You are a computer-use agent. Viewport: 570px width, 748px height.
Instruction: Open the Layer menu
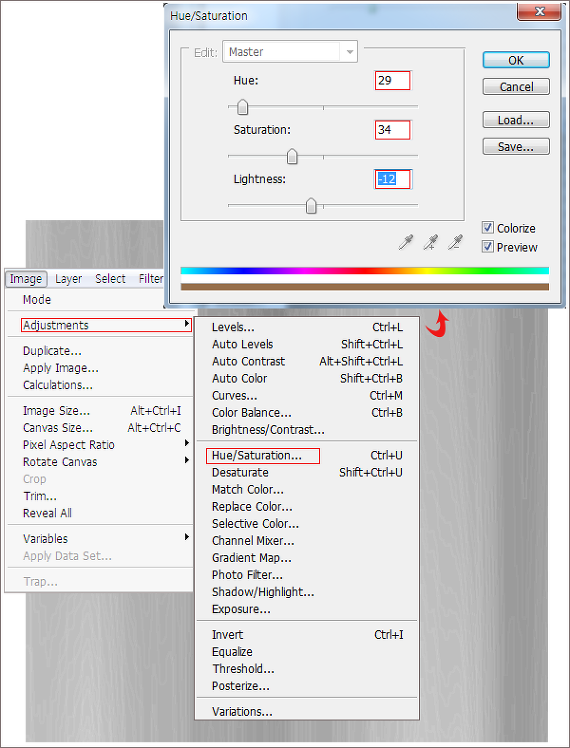coord(68,279)
